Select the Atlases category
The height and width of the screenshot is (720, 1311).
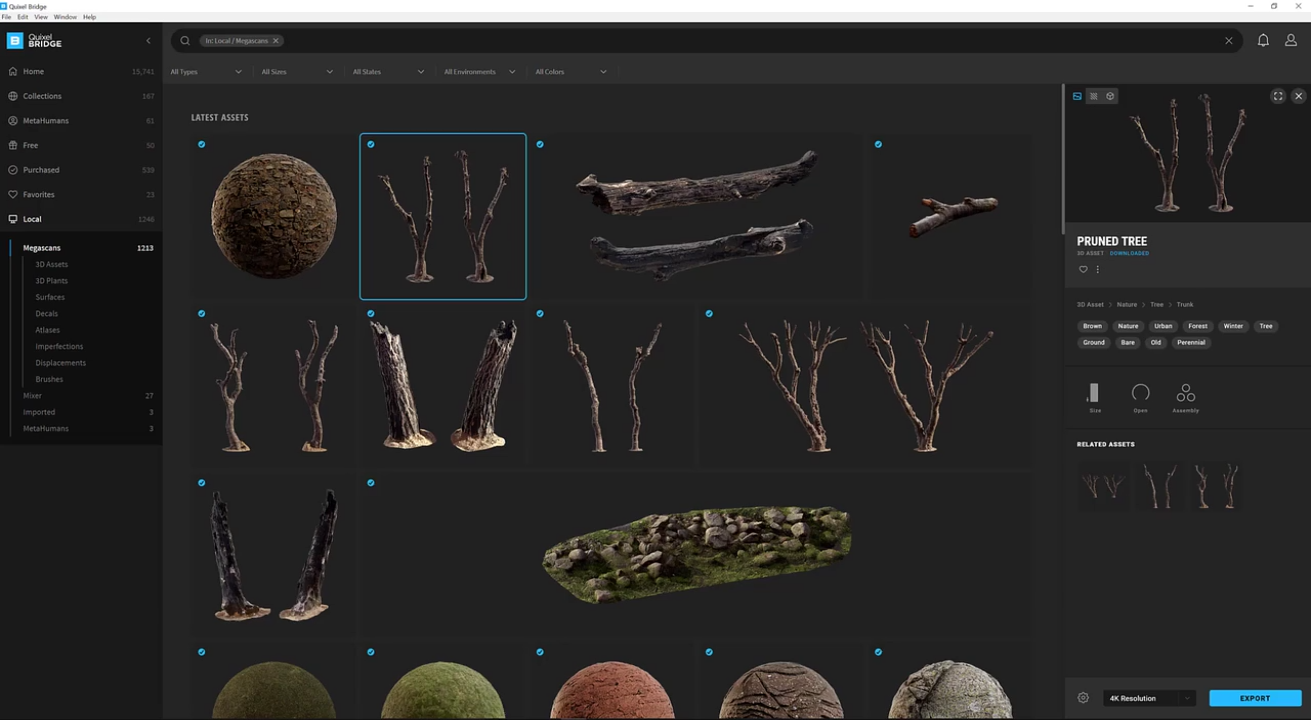coord(48,330)
